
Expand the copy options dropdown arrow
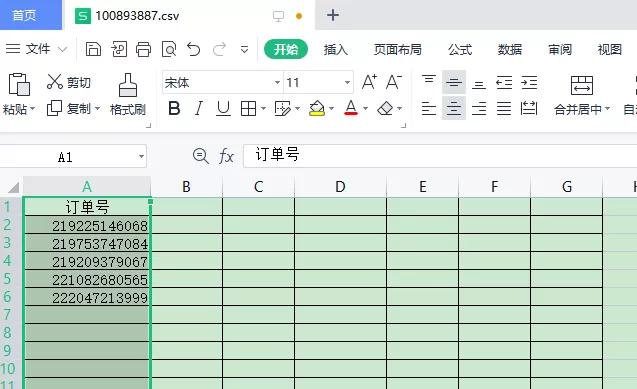(x=97, y=108)
